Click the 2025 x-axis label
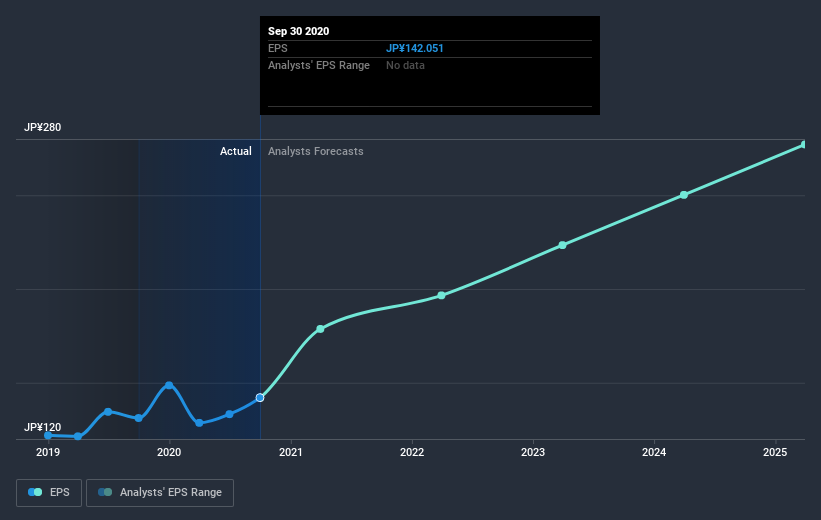The image size is (821, 520). click(775, 452)
